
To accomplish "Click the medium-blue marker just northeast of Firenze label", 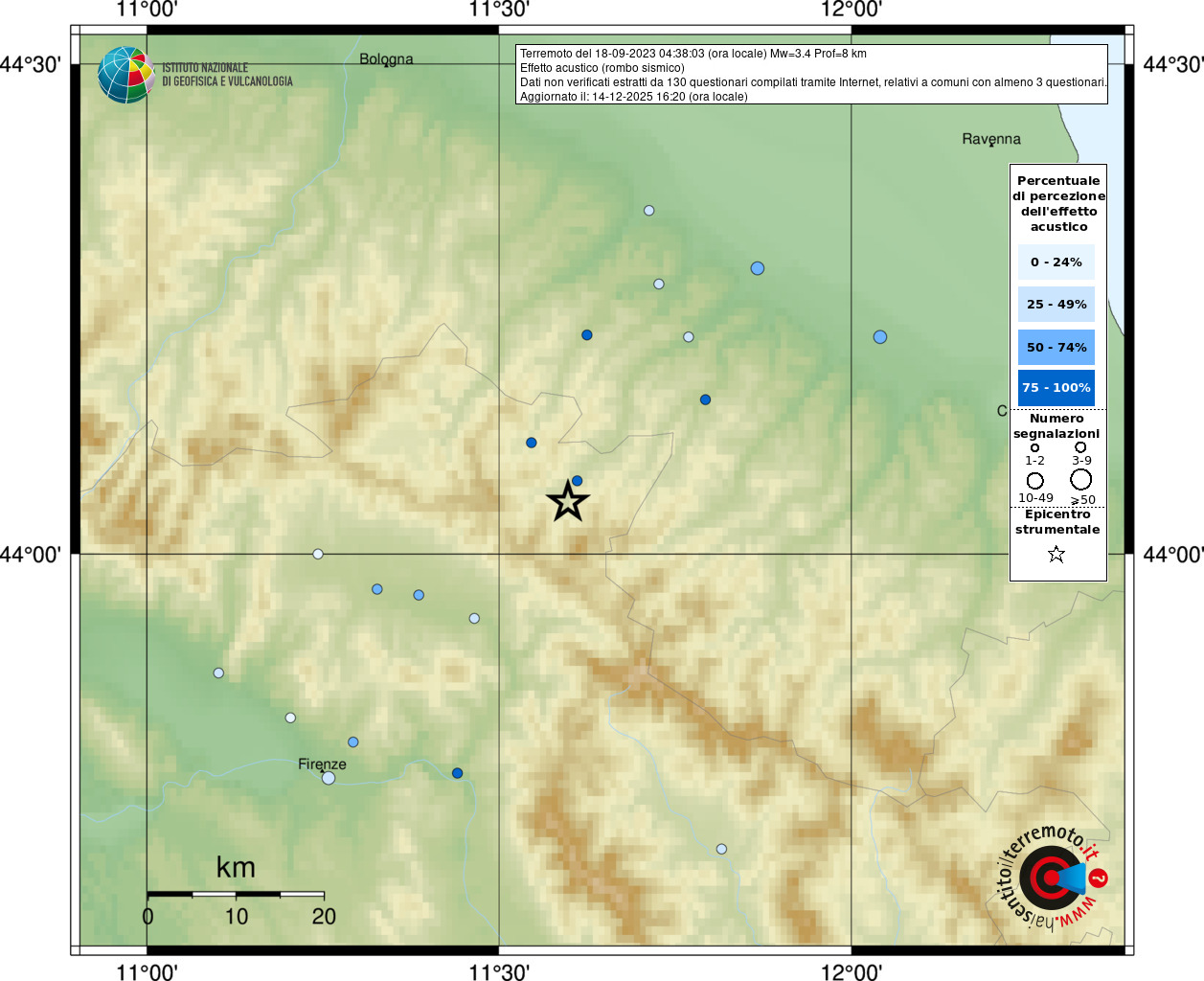I will pyautogui.click(x=353, y=742).
